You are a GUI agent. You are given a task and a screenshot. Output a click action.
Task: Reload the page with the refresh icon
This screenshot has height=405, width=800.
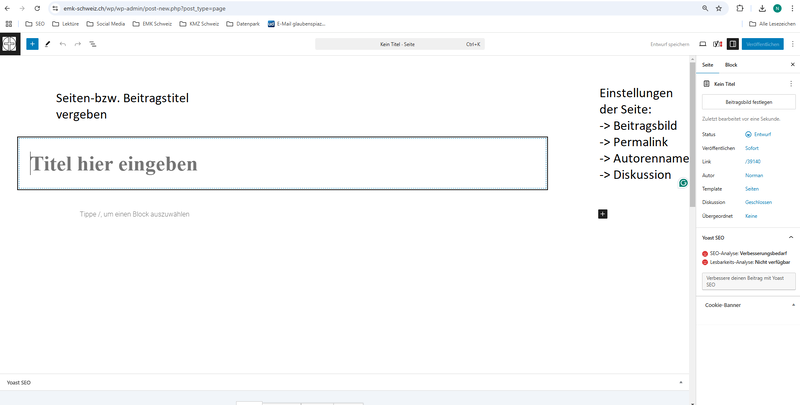point(37,9)
